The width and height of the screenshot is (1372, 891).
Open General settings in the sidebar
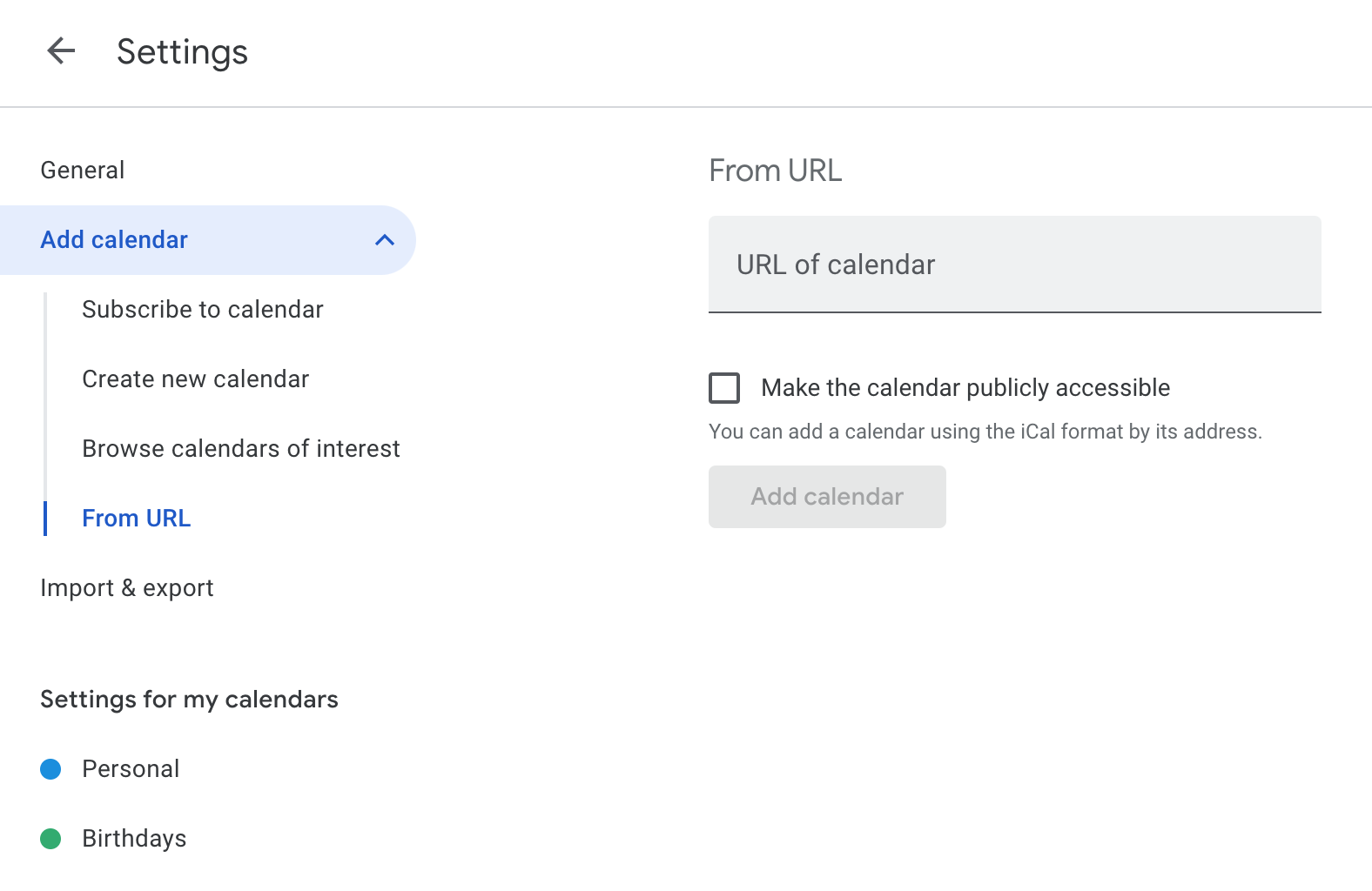click(83, 171)
